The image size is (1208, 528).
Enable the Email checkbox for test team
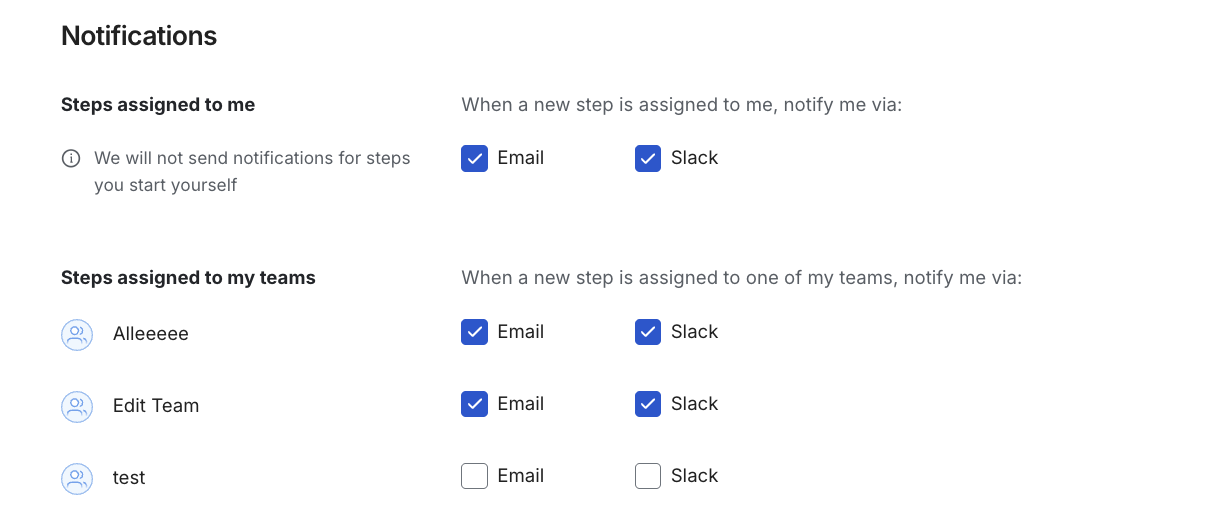[x=474, y=476]
